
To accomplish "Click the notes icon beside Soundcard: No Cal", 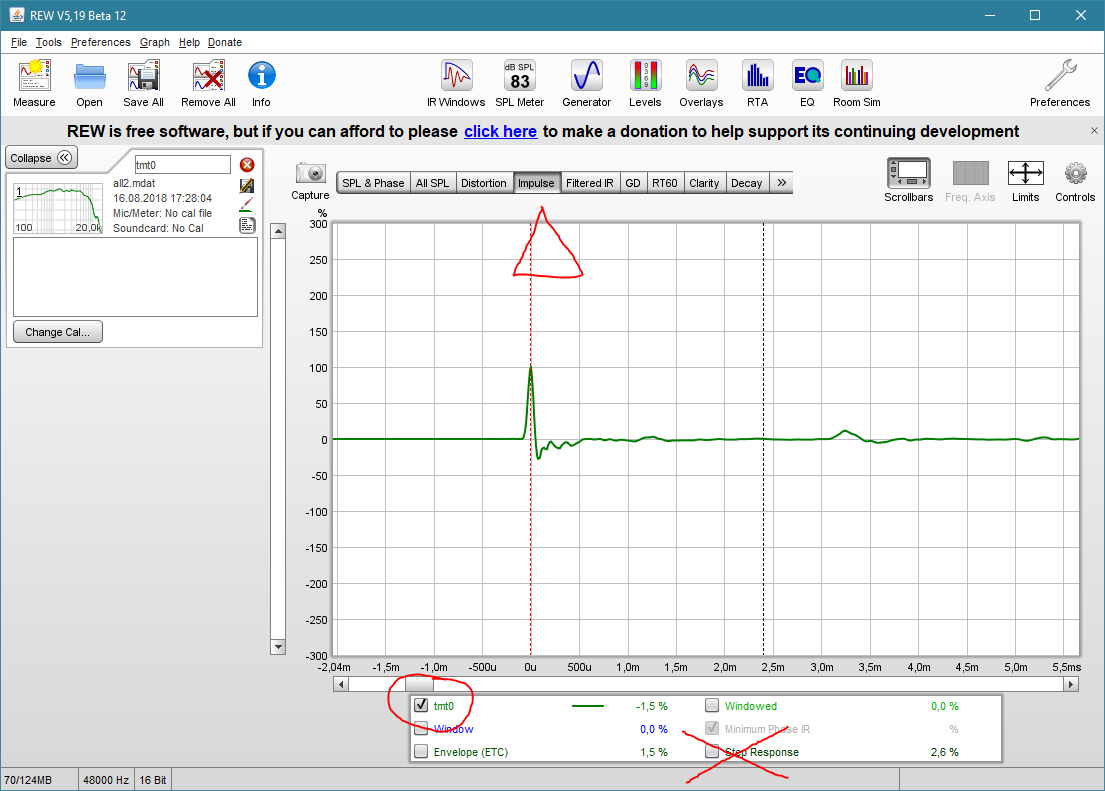I will click(247, 226).
